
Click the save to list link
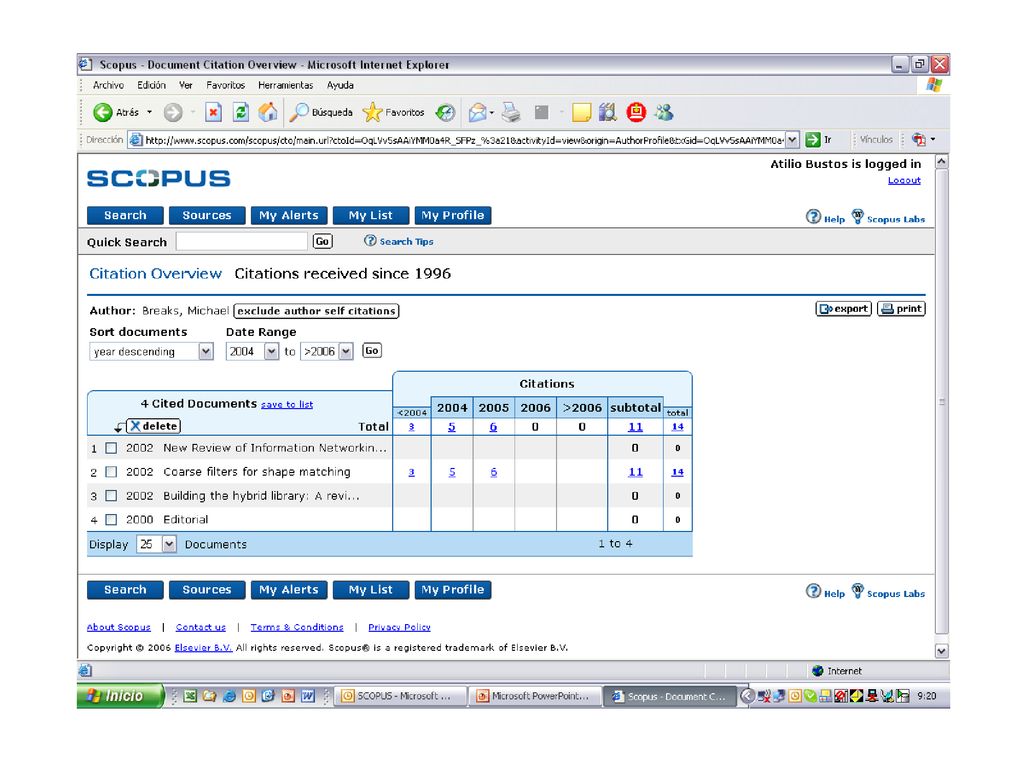[287, 405]
